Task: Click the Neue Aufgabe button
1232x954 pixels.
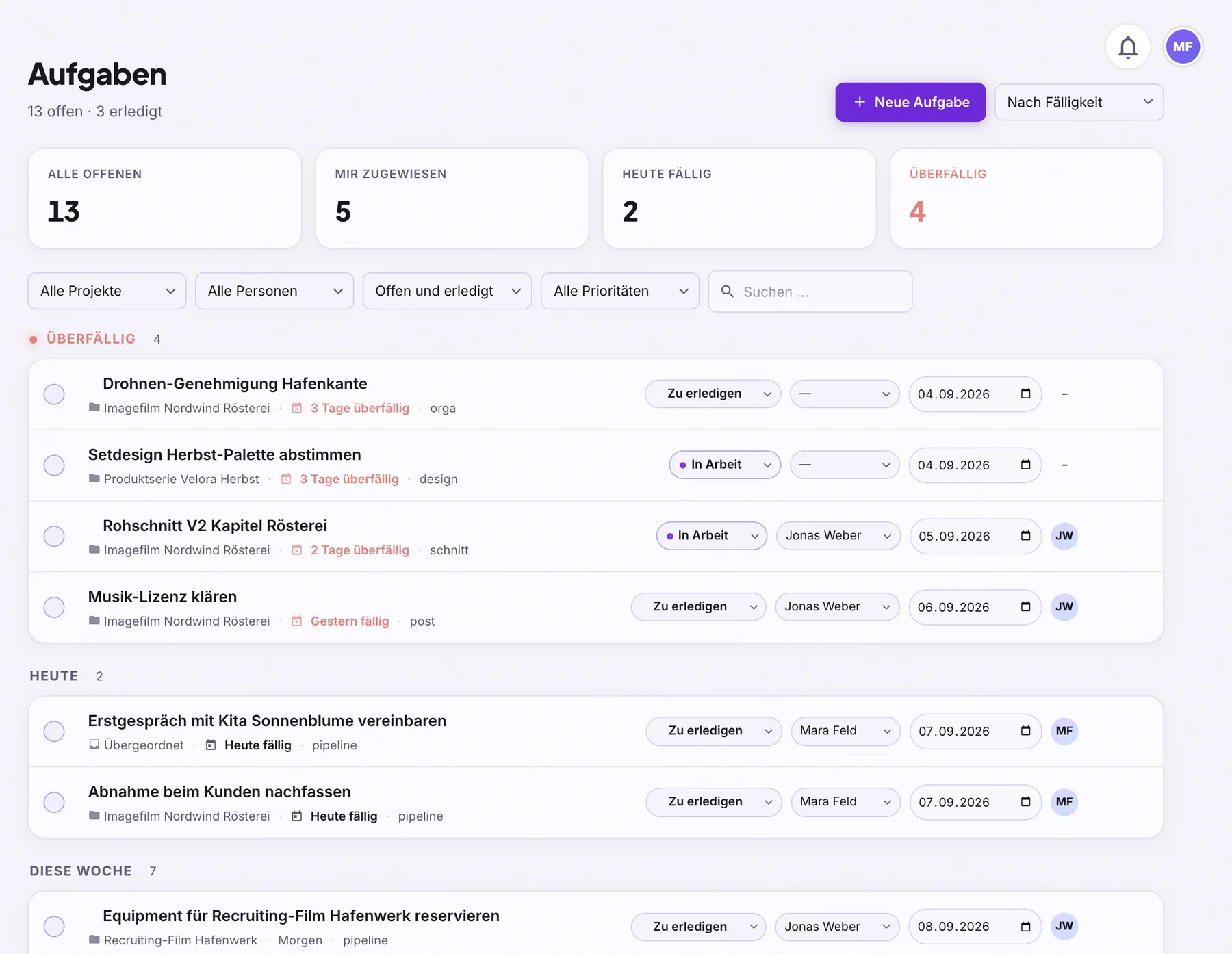Action: tap(910, 102)
